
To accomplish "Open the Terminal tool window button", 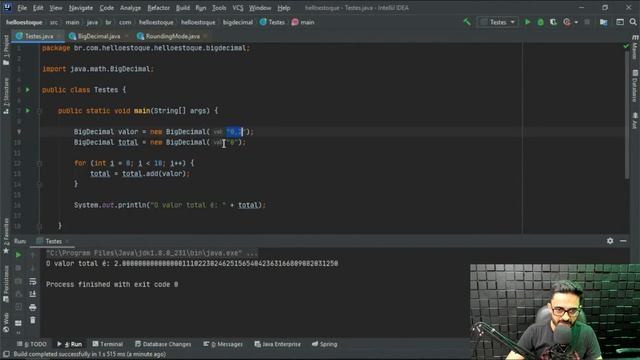I will tap(107, 344).
